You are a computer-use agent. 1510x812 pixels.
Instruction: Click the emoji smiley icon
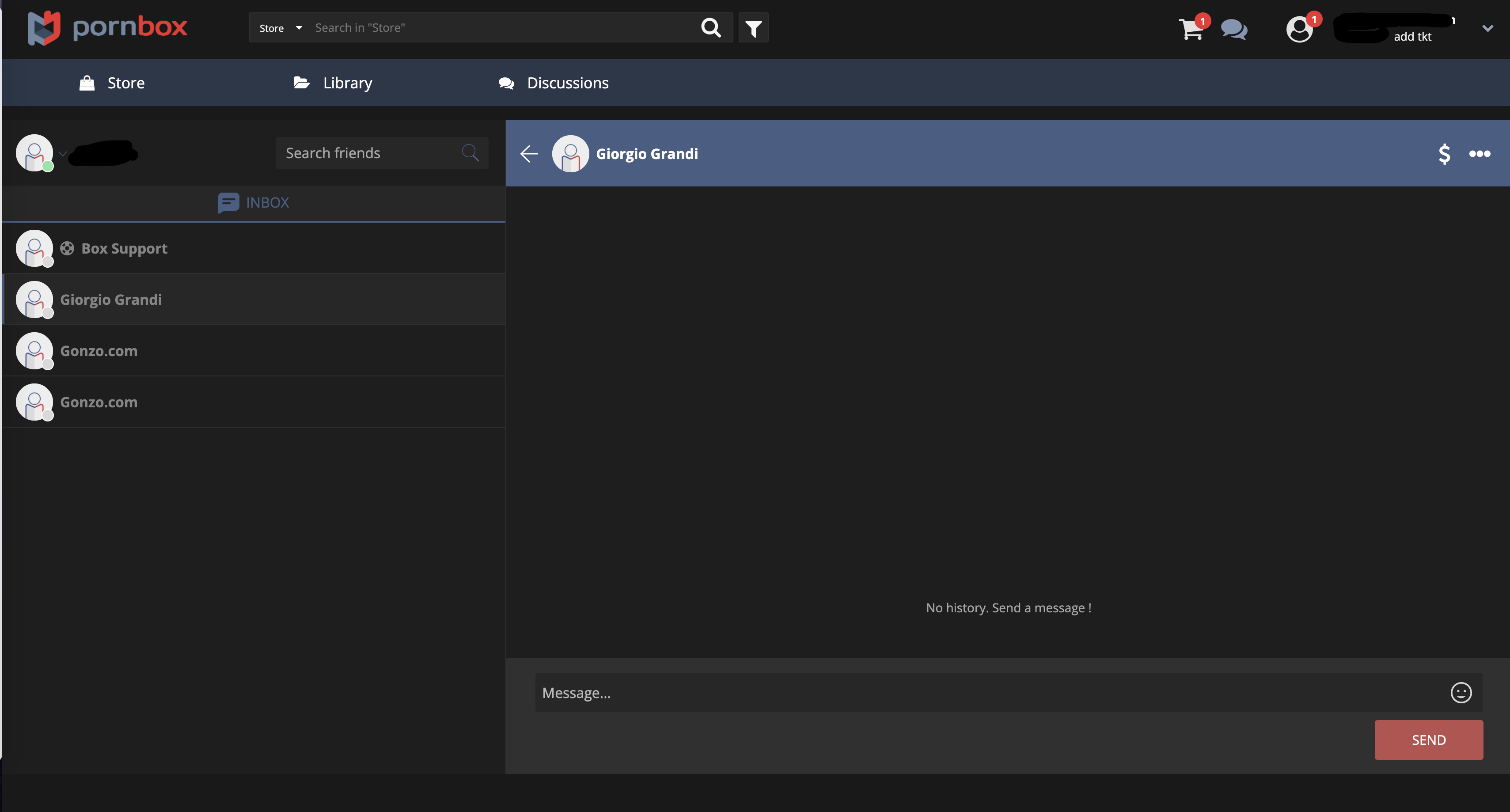1461,693
